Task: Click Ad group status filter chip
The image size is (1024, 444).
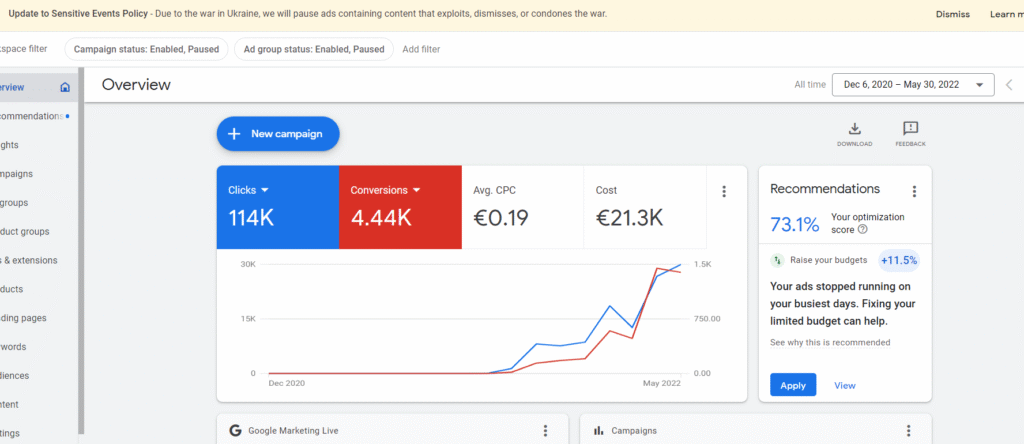Action: pyautogui.click(x=314, y=49)
